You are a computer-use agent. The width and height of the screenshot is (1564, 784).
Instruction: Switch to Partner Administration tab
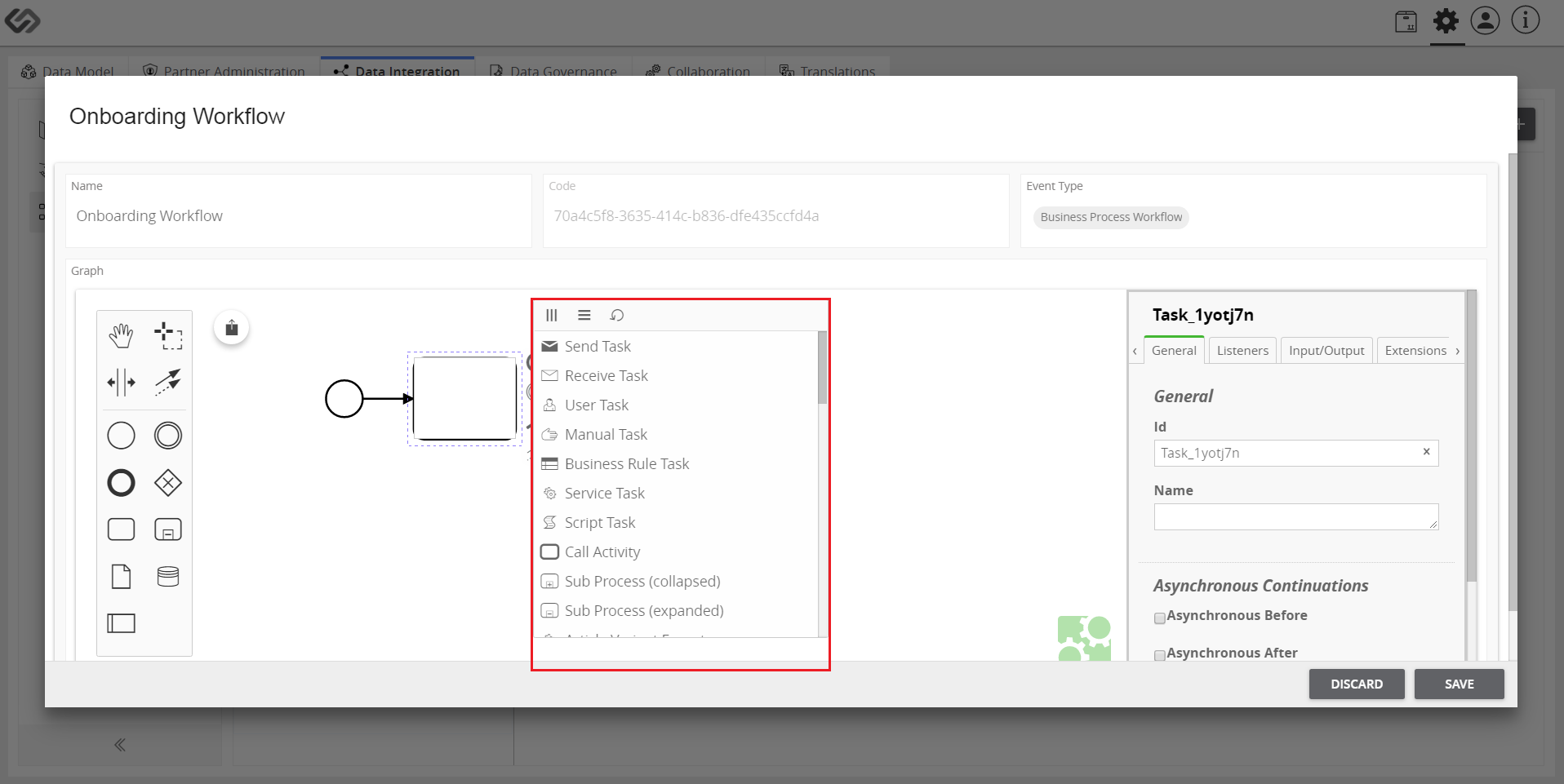pyautogui.click(x=224, y=70)
